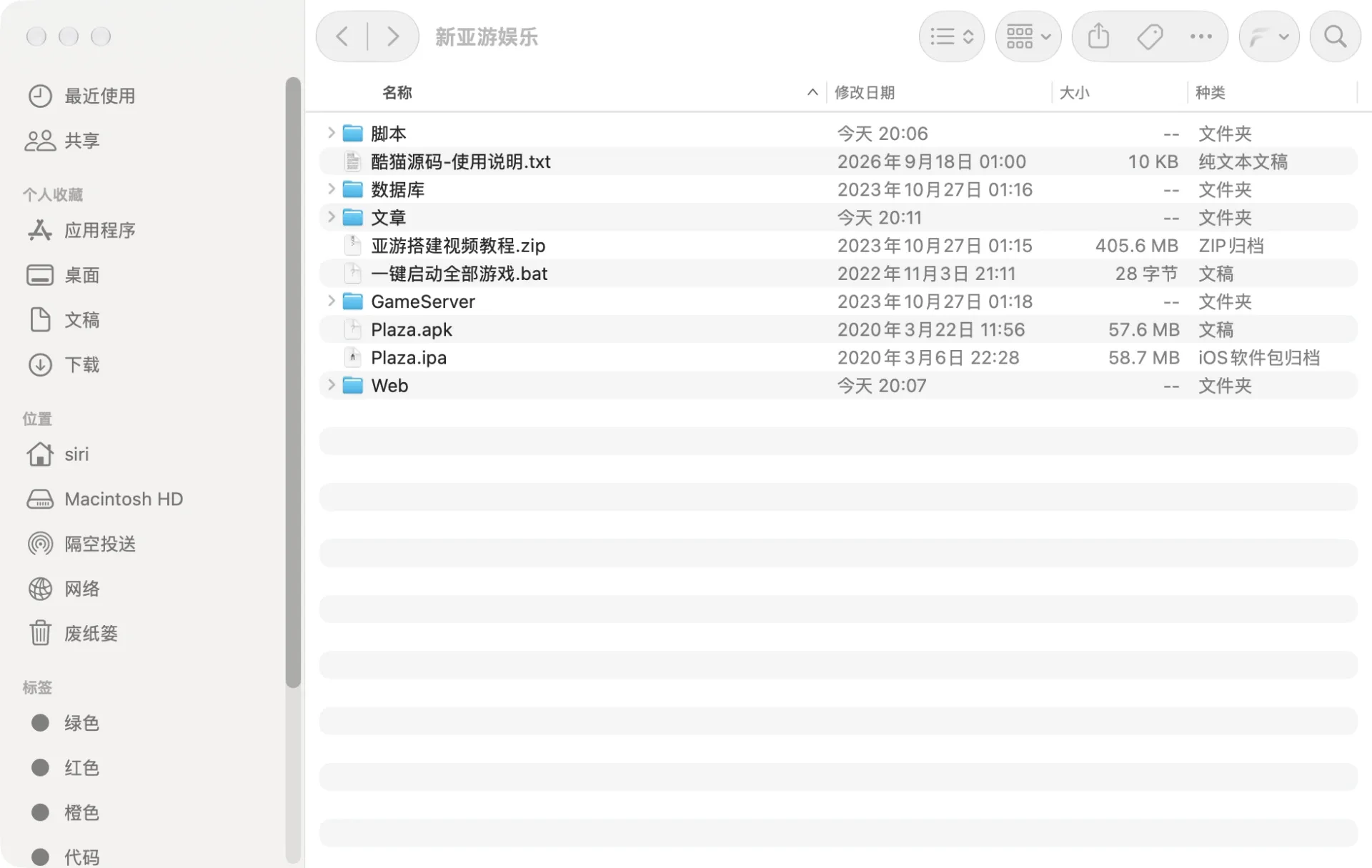
Task: Select the Plaza.ipa file icon
Action: click(352, 357)
